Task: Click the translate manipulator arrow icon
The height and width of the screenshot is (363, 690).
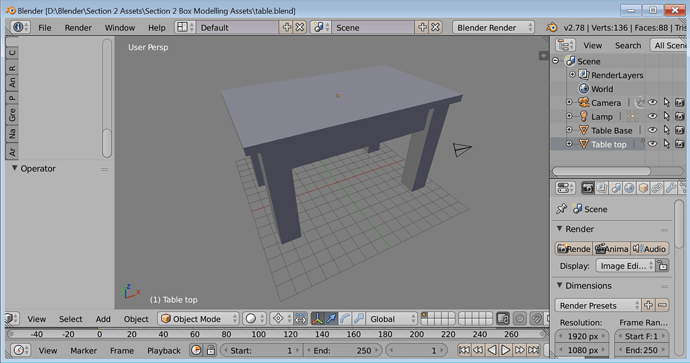Action: click(331, 318)
